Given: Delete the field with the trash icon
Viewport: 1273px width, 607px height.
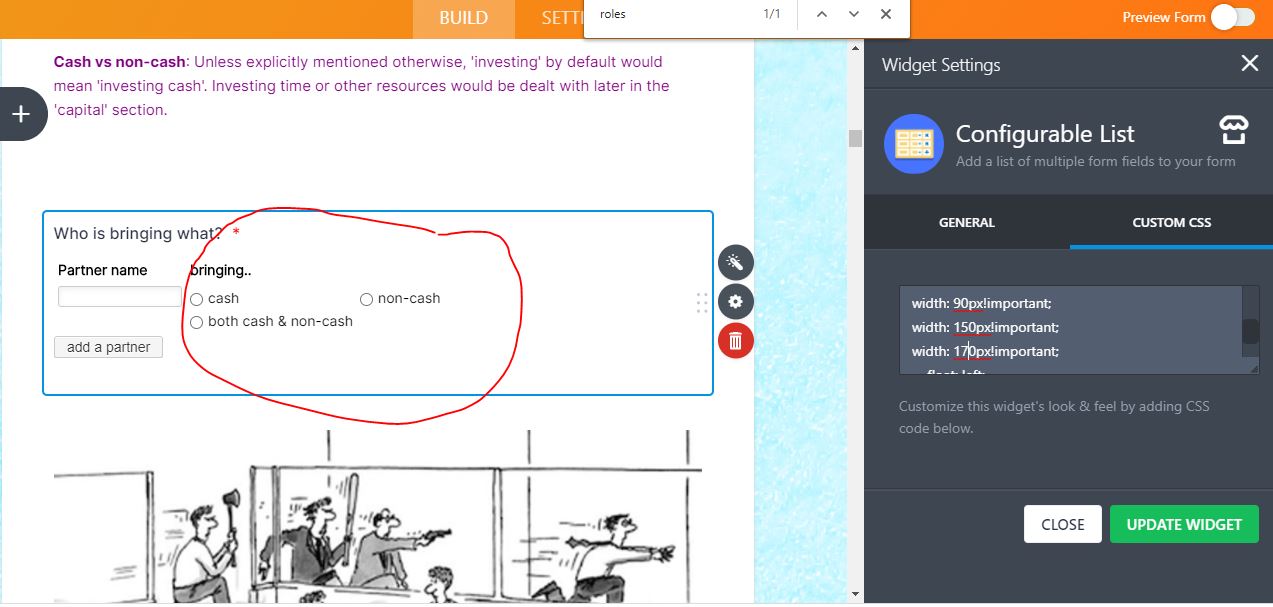Looking at the screenshot, I should 735,341.
